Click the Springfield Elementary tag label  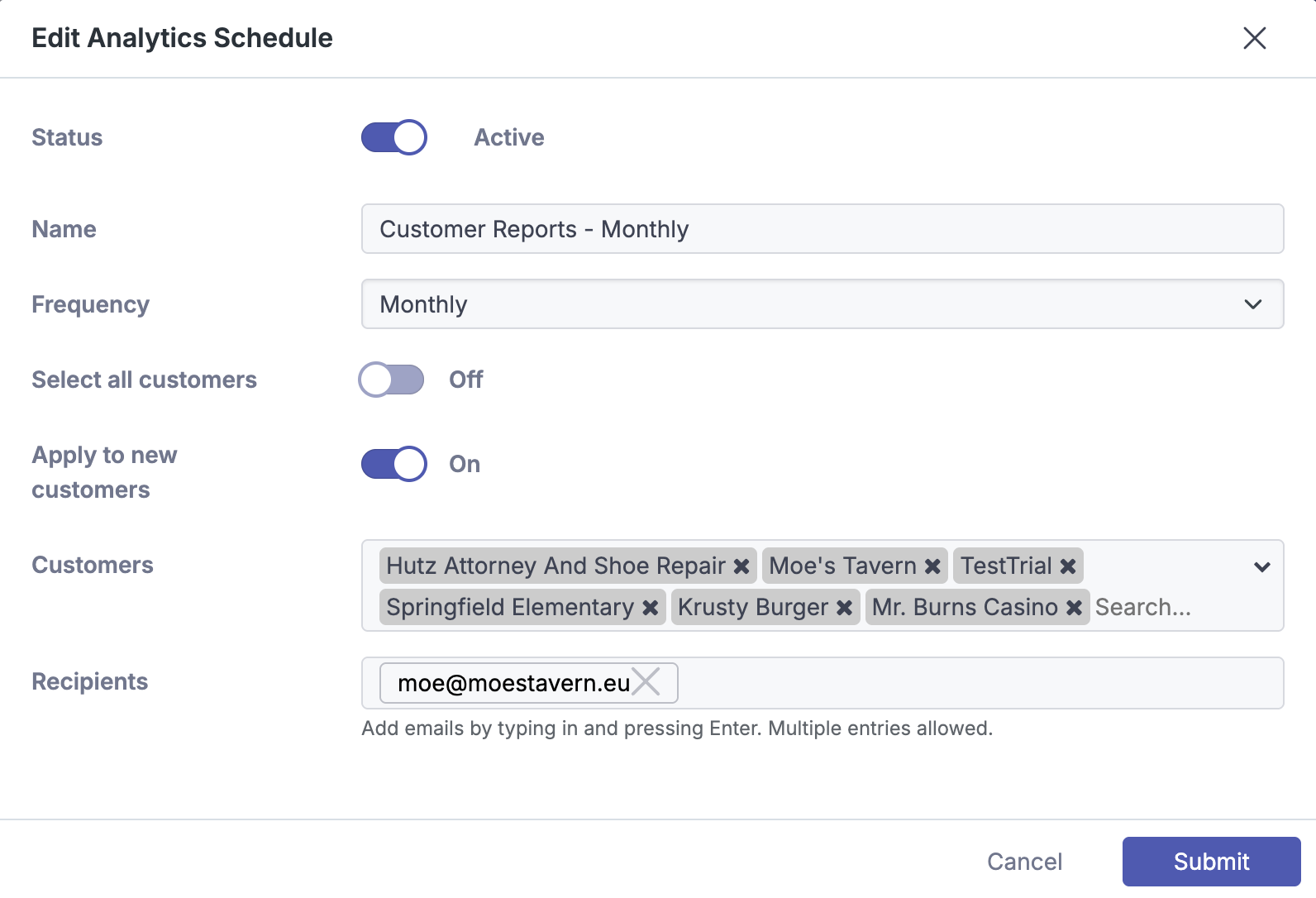tap(510, 608)
